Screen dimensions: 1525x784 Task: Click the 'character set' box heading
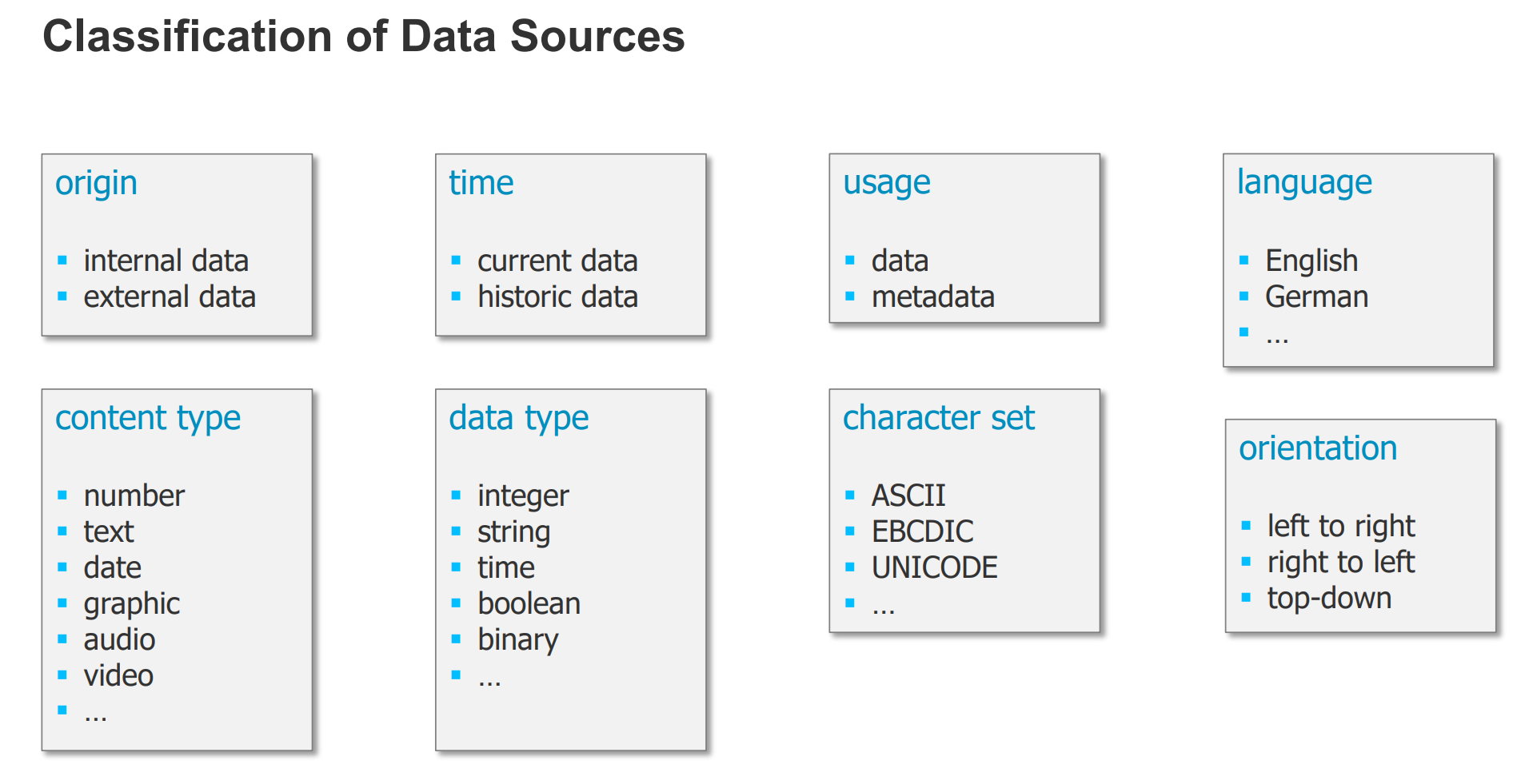[x=939, y=418]
